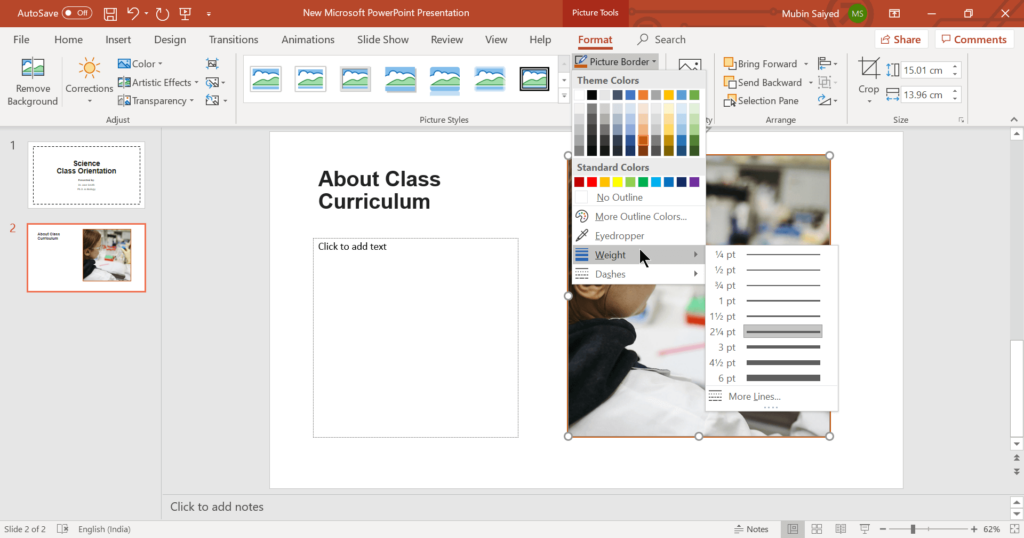Open More Lines option
1024x538 pixels.
[754, 397]
